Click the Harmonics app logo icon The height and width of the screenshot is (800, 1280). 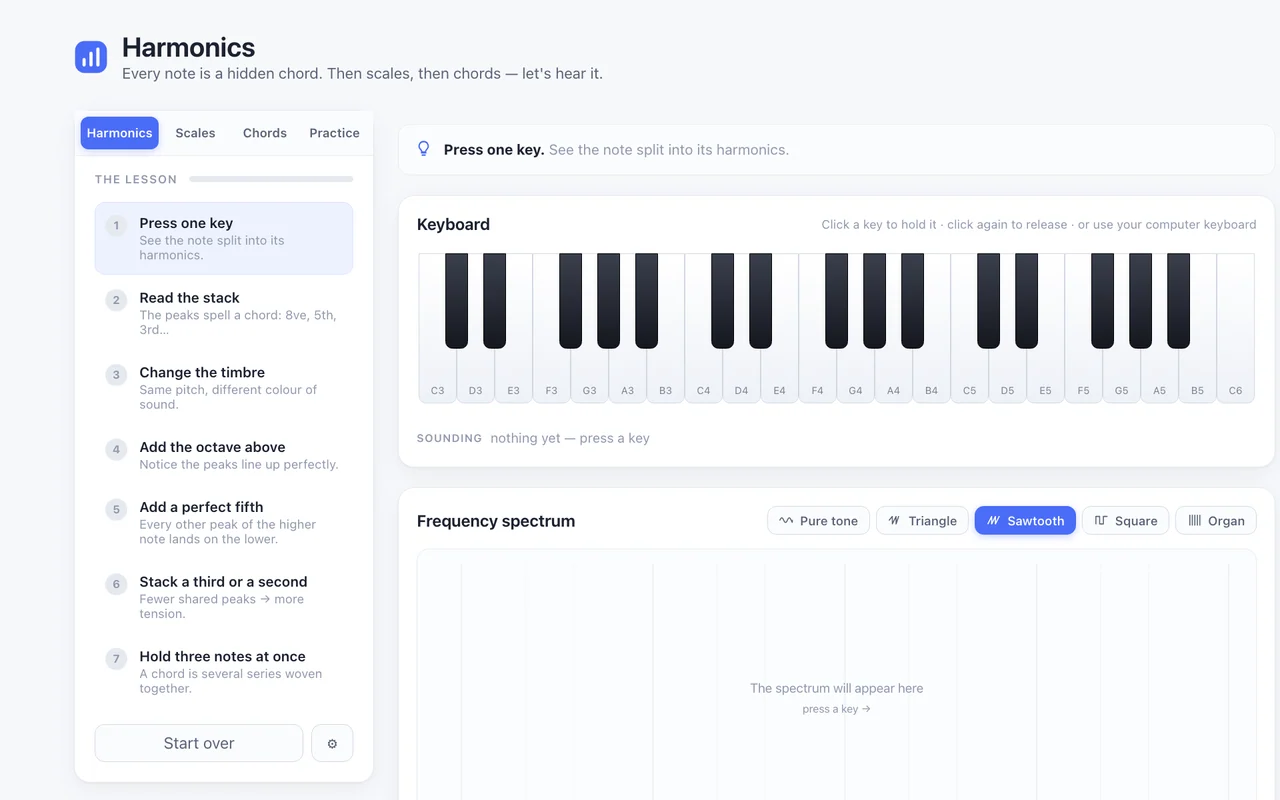[x=91, y=57]
